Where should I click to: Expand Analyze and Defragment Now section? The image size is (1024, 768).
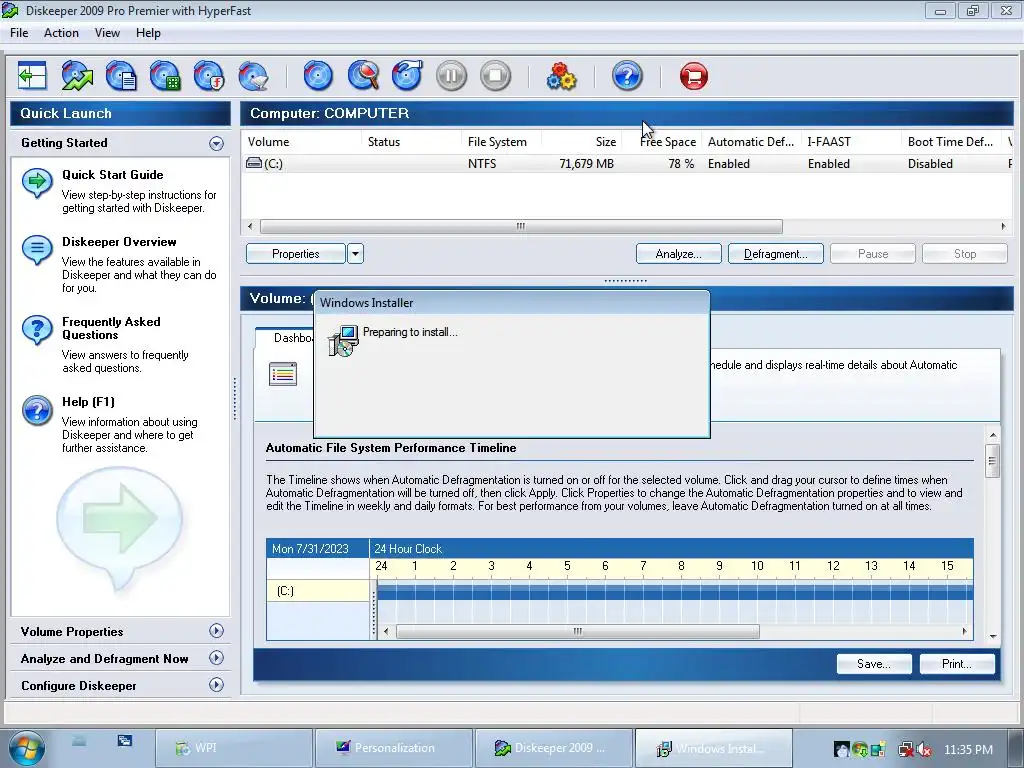216,658
